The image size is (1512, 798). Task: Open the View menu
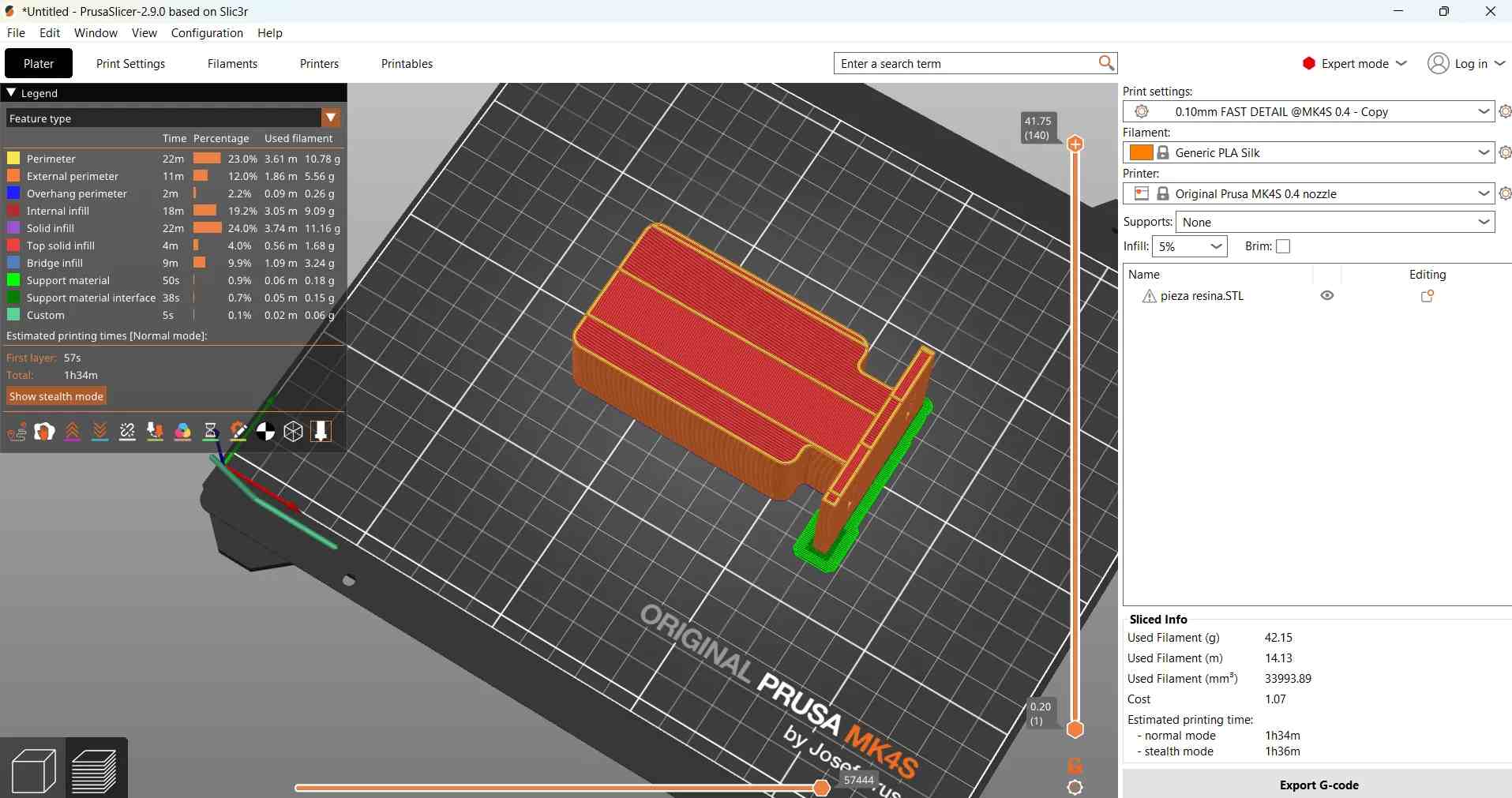pyautogui.click(x=144, y=32)
